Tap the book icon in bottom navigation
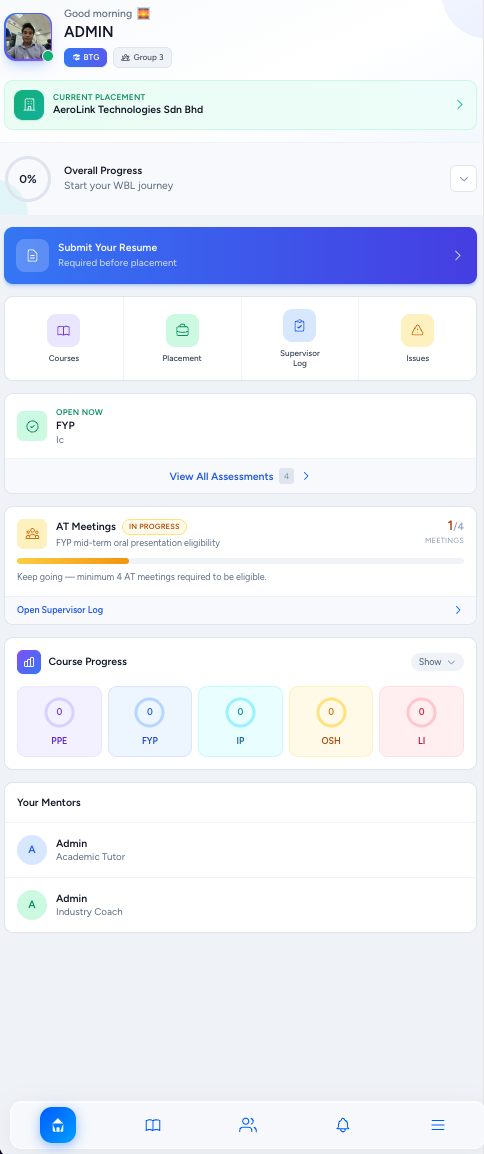 point(153,1125)
